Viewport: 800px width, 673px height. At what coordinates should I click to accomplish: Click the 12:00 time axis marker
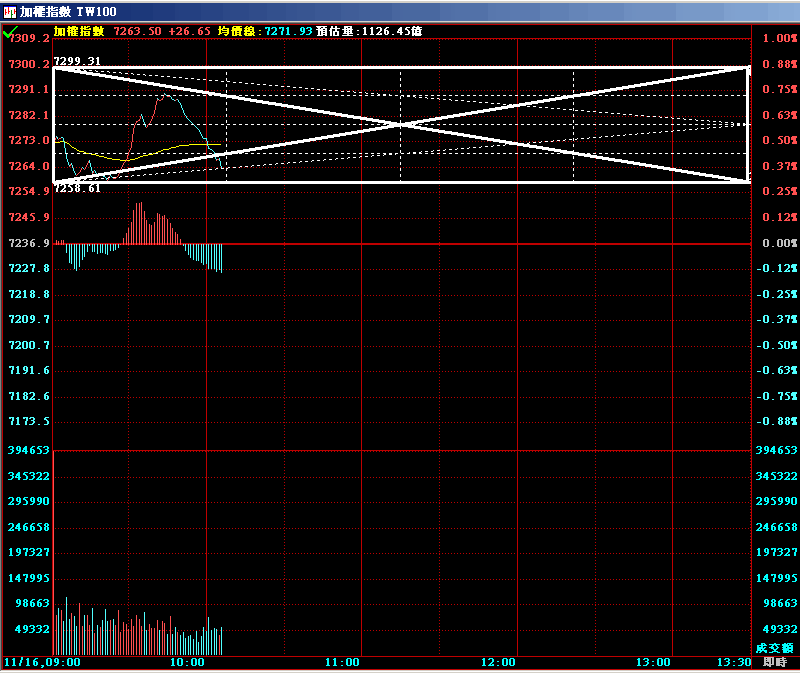(498, 662)
